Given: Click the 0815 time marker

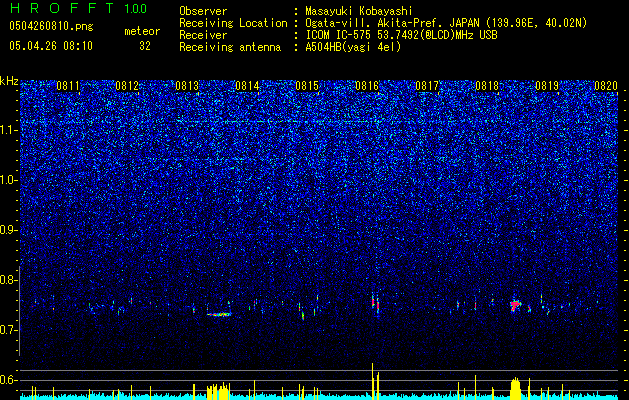Looking at the screenshot, I should [307, 86].
